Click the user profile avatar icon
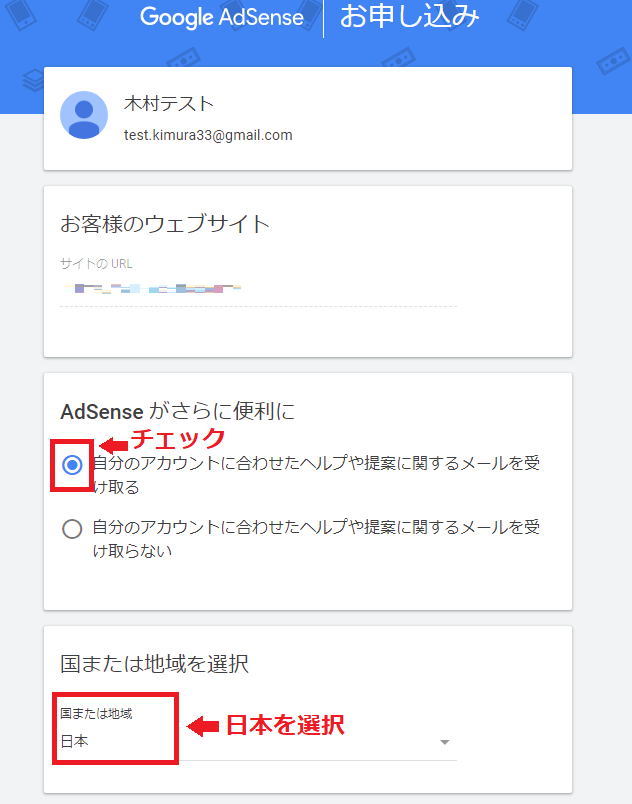This screenshot has height=804, width=632. [84, 115]
